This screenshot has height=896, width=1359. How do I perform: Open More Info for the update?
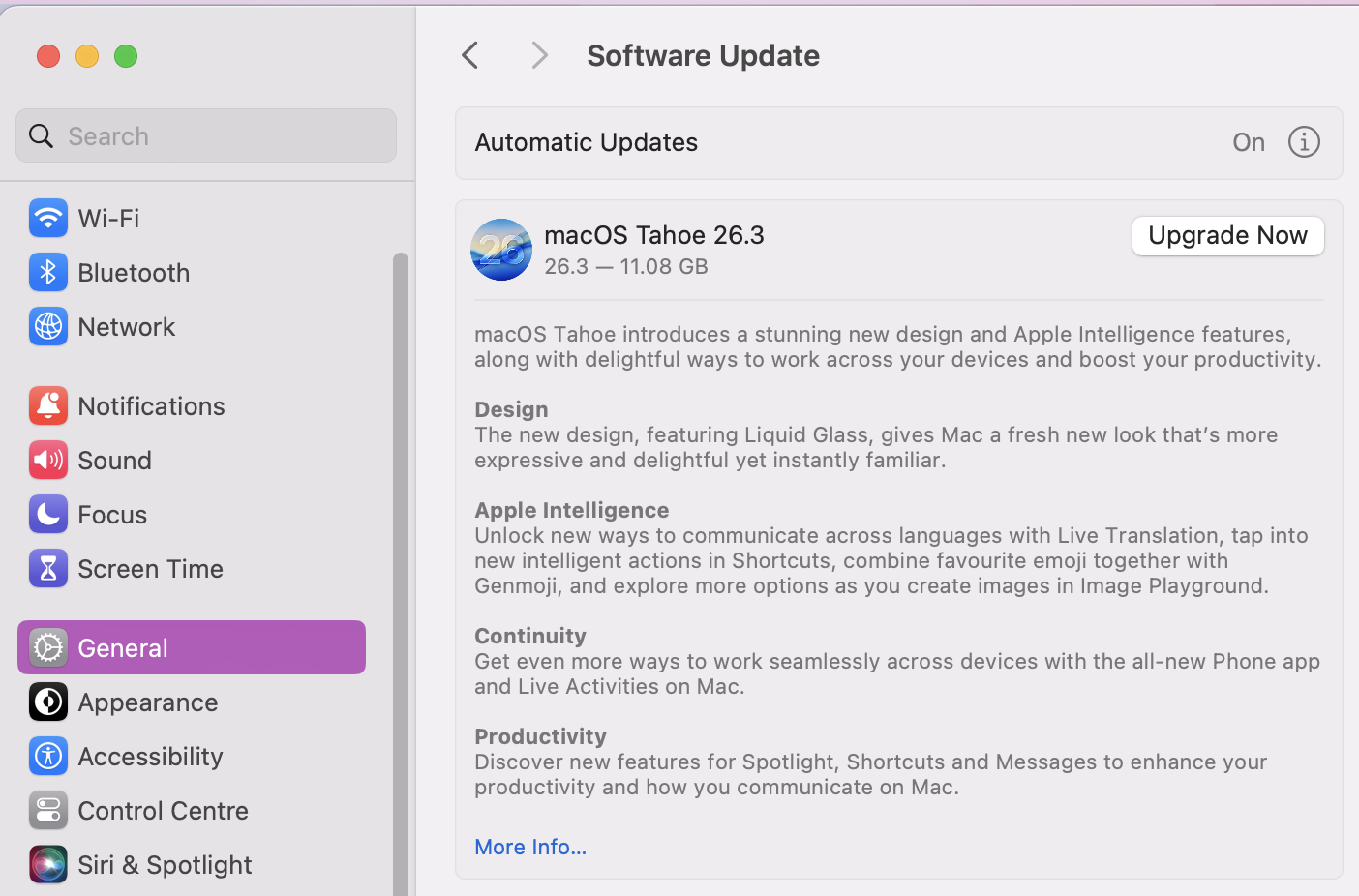click(529, 847)
